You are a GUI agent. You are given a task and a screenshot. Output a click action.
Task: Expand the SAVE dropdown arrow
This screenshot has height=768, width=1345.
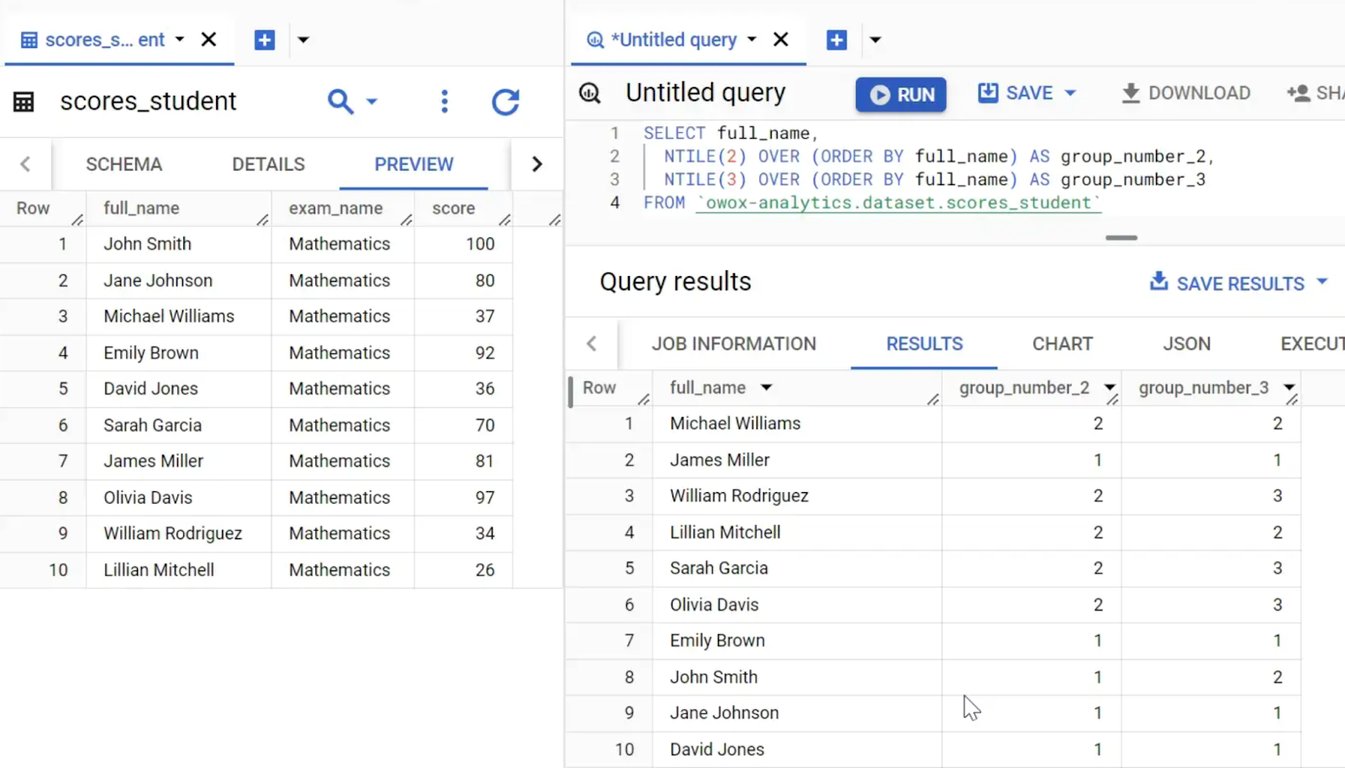tap(1070, 93)
